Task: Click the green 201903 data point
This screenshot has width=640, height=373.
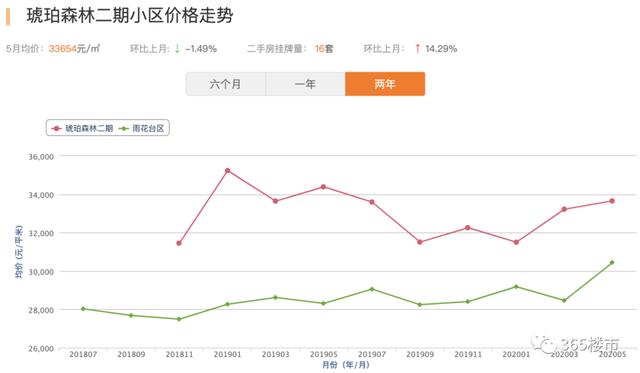Action: [x=276, y=298]
